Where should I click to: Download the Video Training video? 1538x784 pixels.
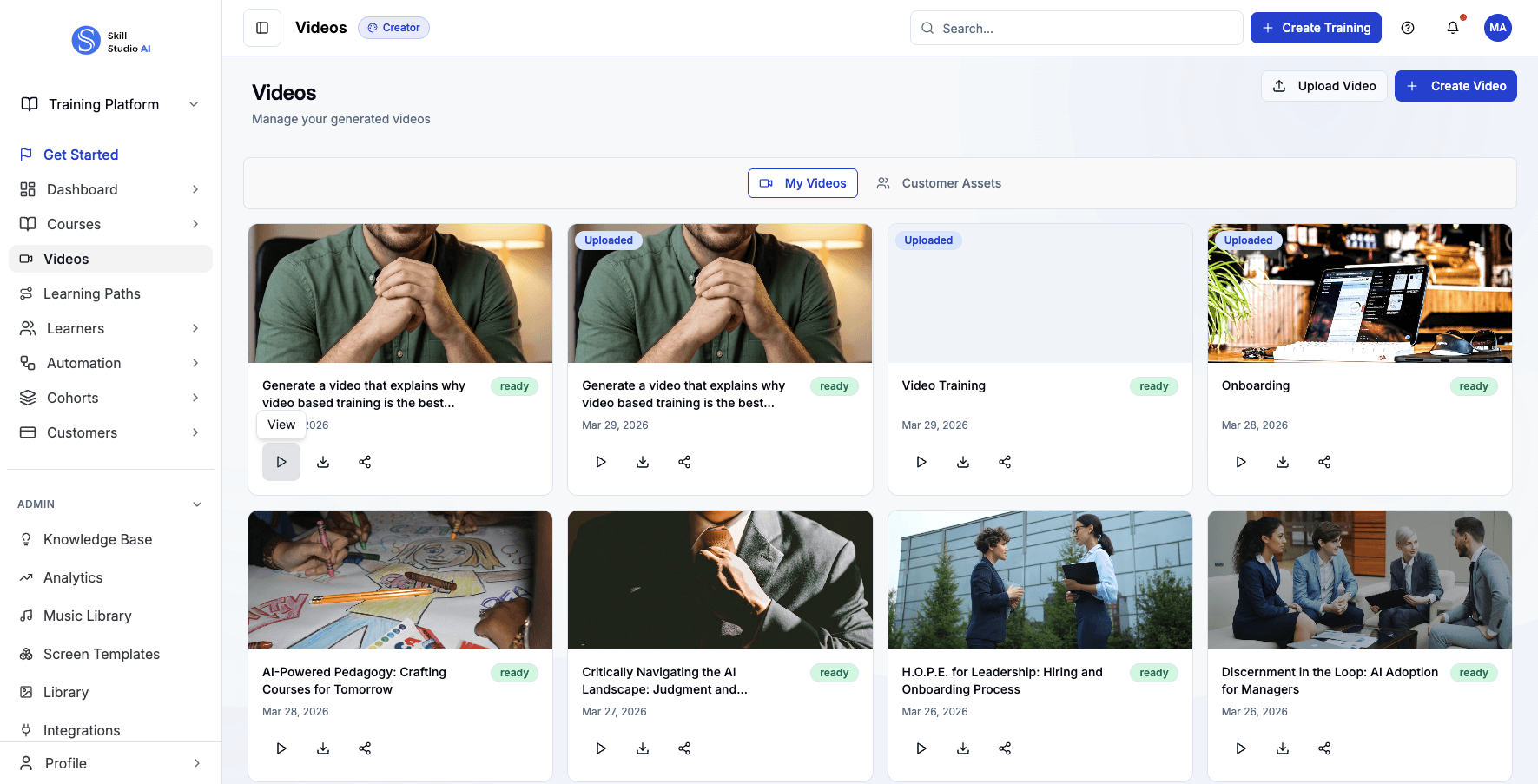963,462
